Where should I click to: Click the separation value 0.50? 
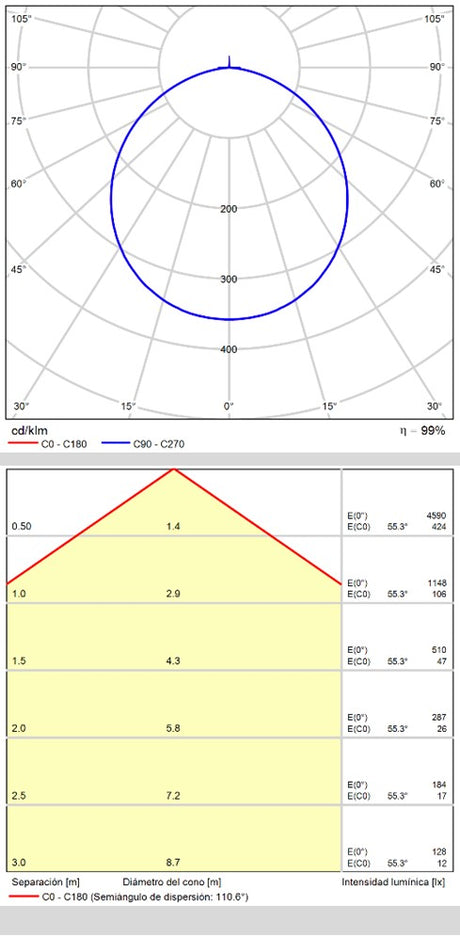[x=21, y=526]
